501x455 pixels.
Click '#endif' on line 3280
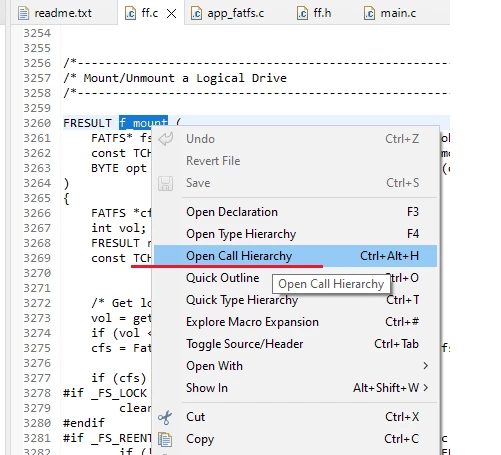(x=84, y=423)
